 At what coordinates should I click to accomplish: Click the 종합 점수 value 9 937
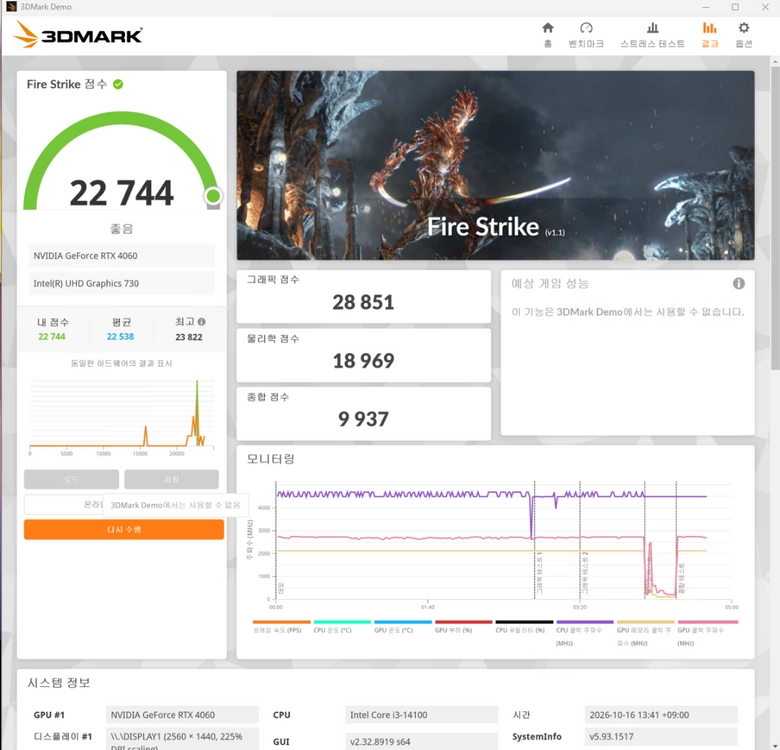pos(363,419)
